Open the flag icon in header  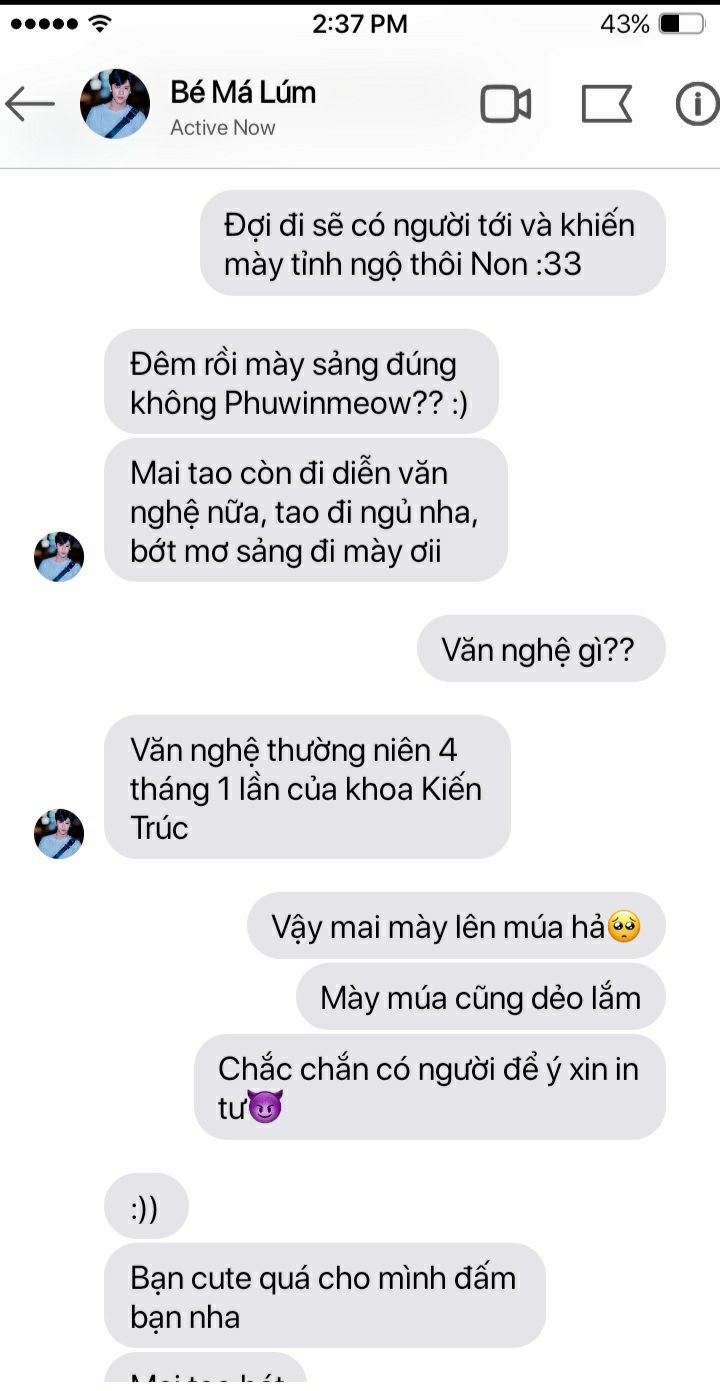pos(606,104)
